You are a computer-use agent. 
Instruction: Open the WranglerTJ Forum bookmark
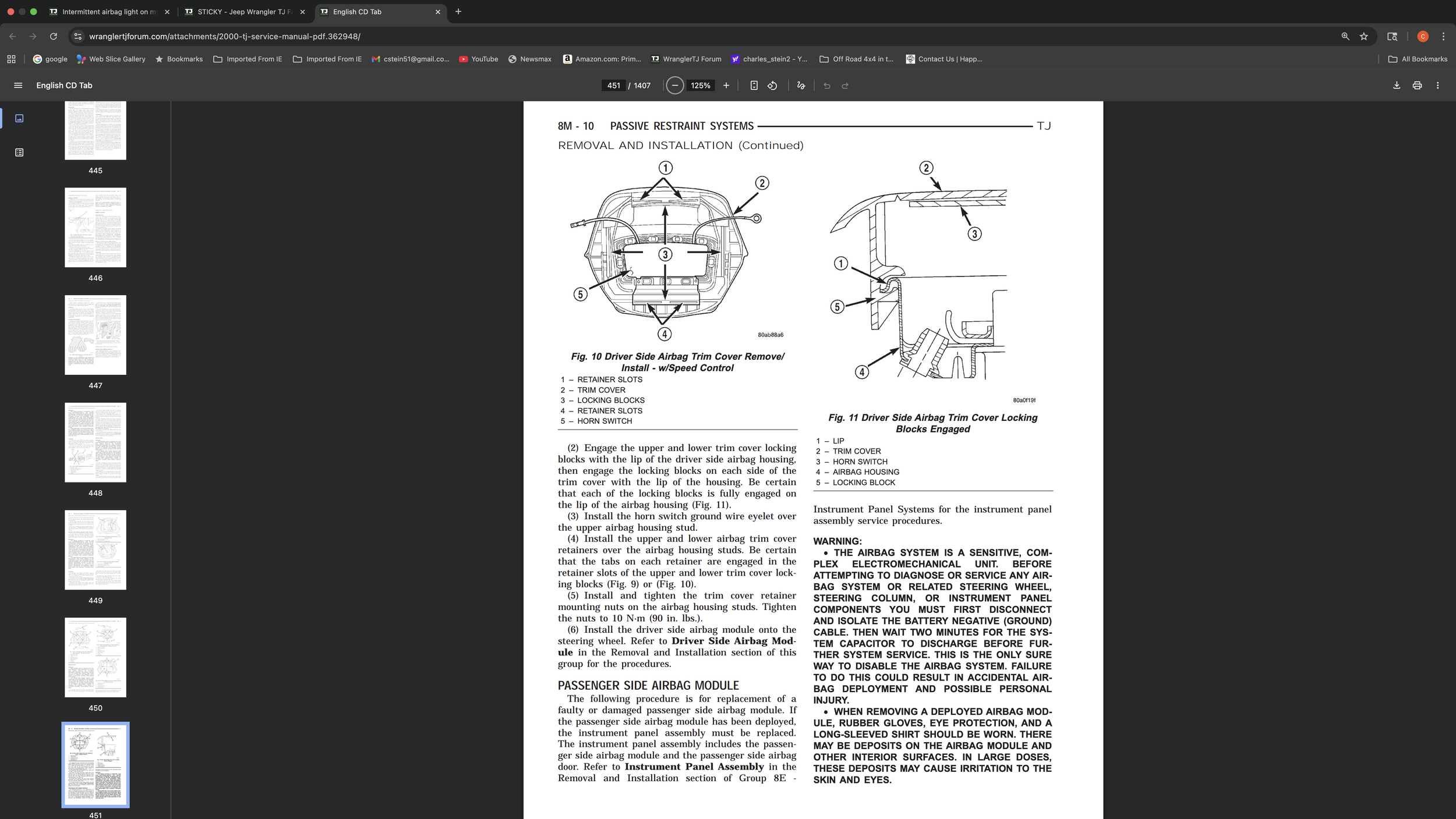tap(685, 59)
